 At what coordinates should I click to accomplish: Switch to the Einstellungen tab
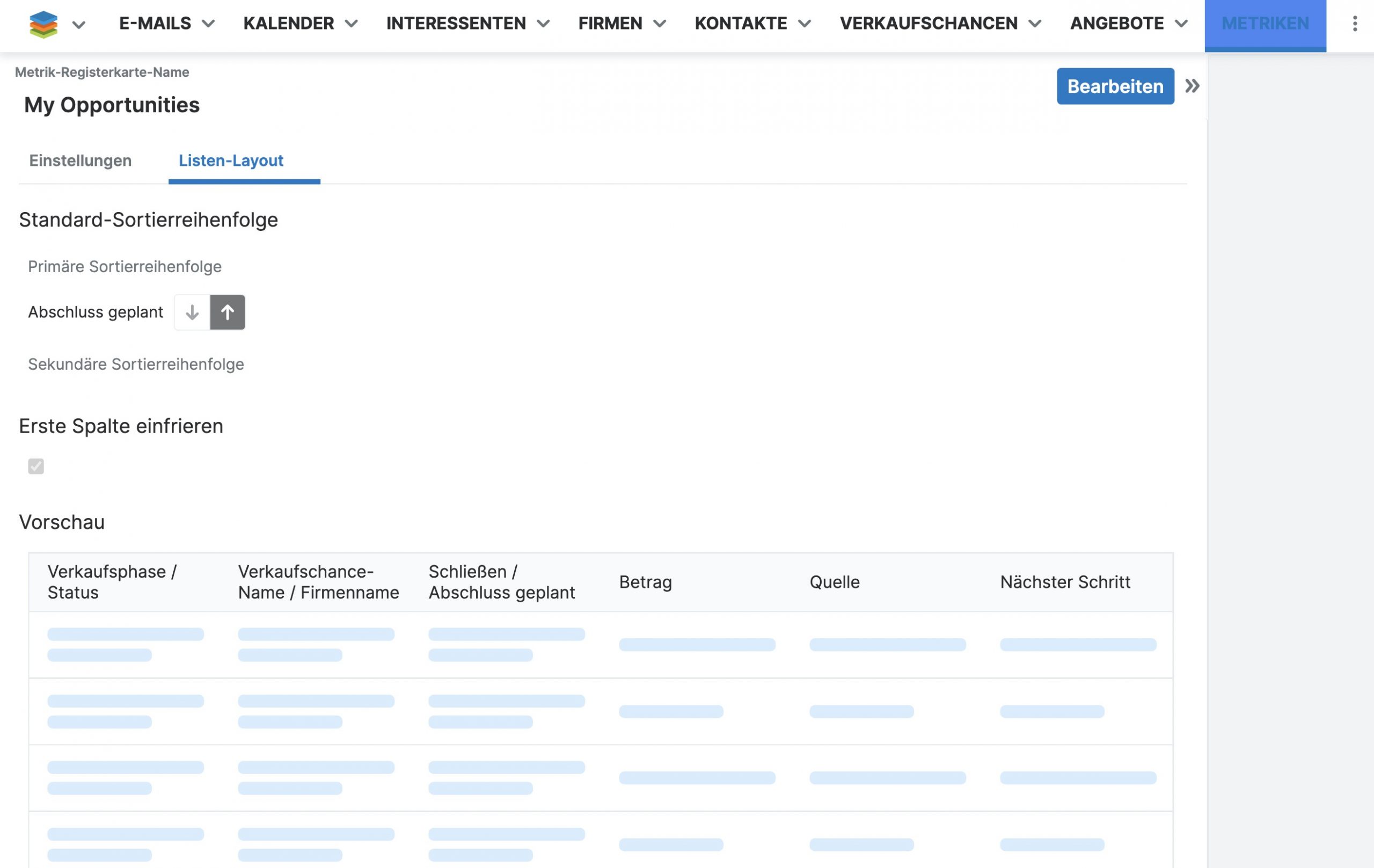pyautogui.click(x=81, y=161)
